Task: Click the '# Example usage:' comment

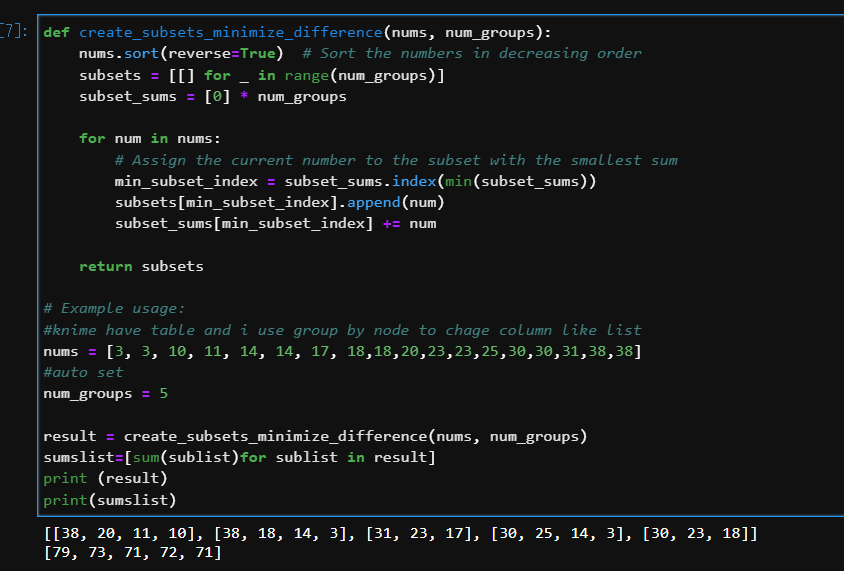Action: [x=114, y=308]
